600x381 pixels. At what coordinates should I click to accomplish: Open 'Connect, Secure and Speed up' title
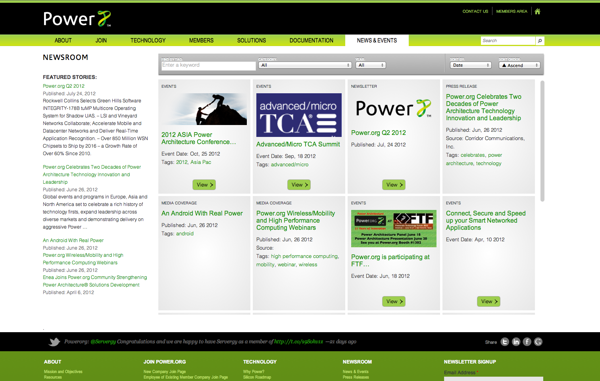[486, 220]
